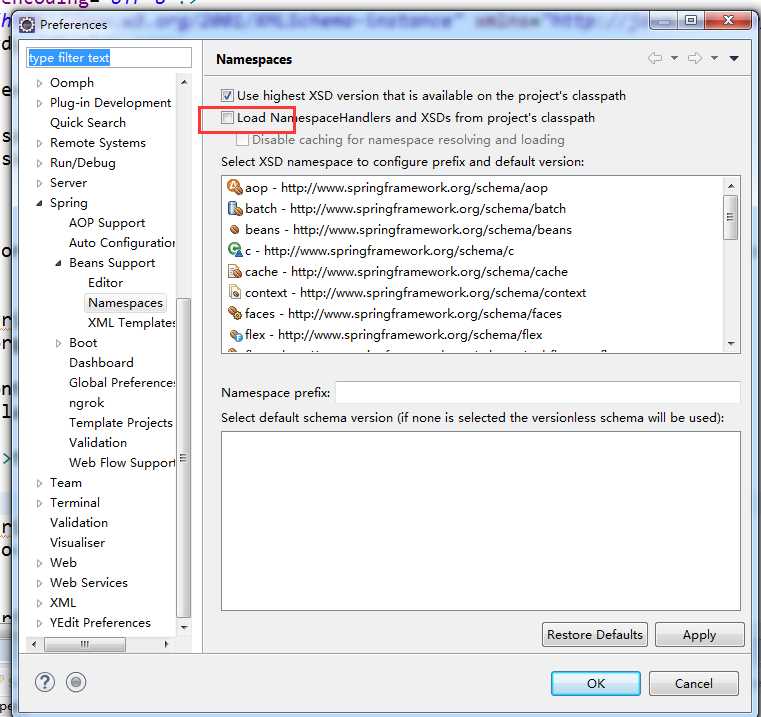Toggle Disable caching for namespace resolving checkbox
This screenshot has height=717, width=761.
coord(242,140)
